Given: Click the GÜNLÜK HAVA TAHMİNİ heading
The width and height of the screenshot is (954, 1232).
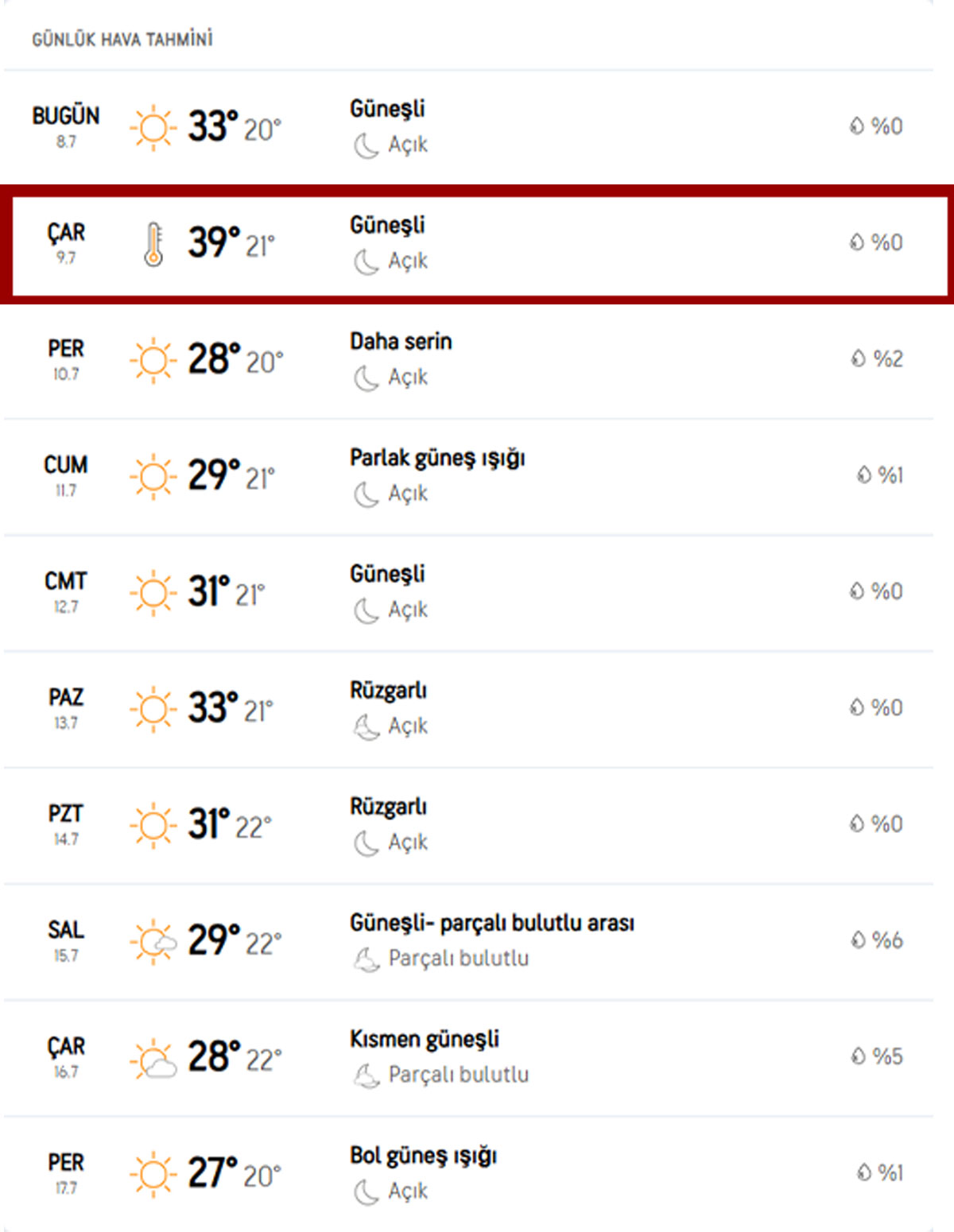Looking at the screenshot, I should [x=122, y=39].
